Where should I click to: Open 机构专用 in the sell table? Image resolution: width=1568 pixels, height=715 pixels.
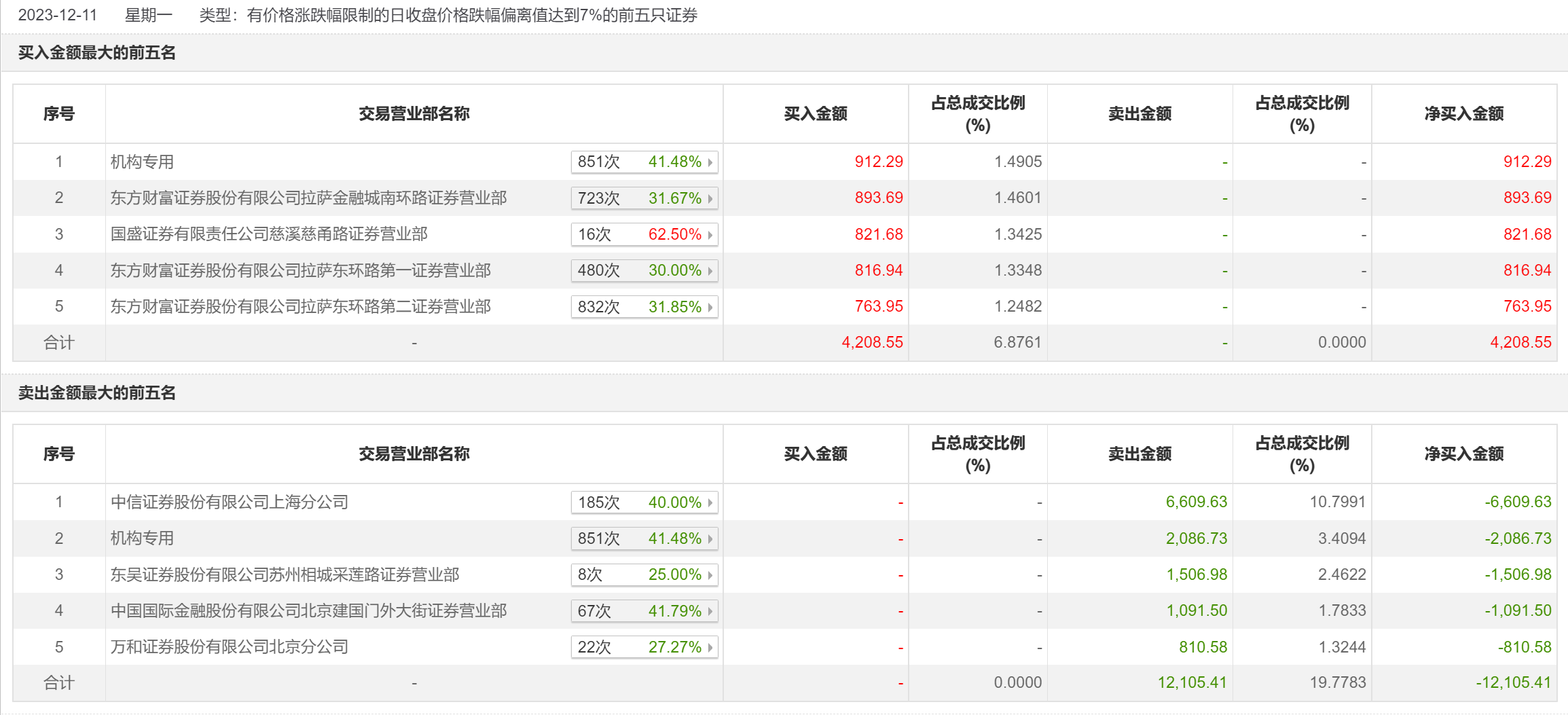[142, 538]
